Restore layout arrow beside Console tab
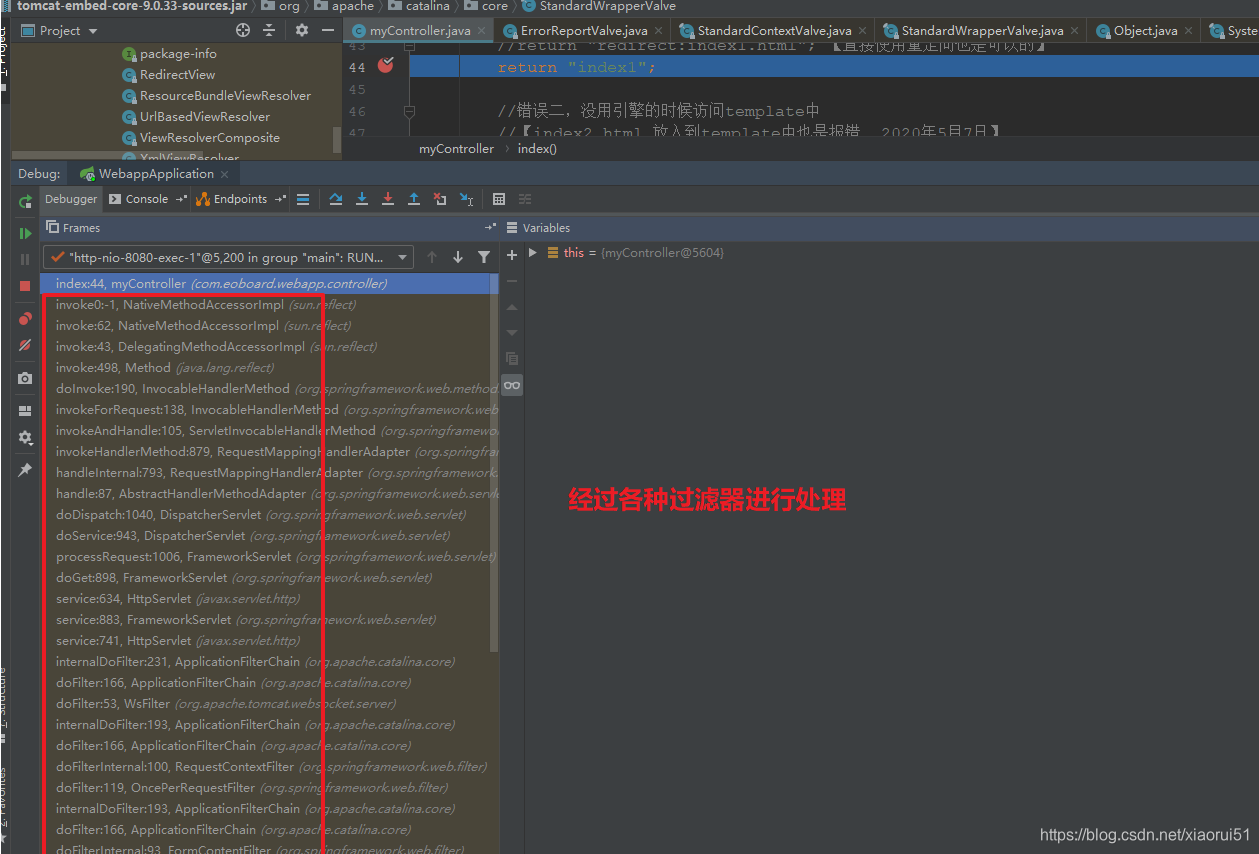This screenshot has height=854, width=1259. 181,199
